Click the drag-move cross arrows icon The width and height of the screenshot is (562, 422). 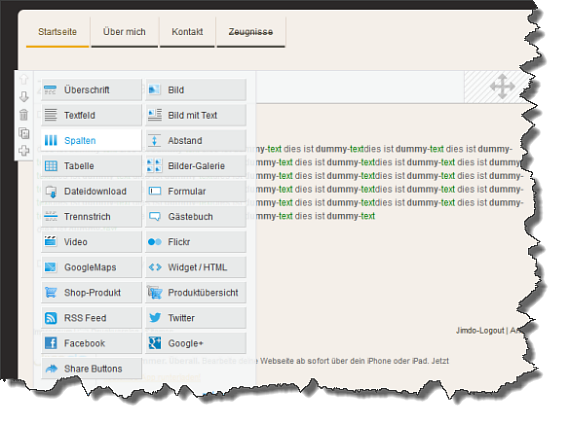[x=503, y=86]
